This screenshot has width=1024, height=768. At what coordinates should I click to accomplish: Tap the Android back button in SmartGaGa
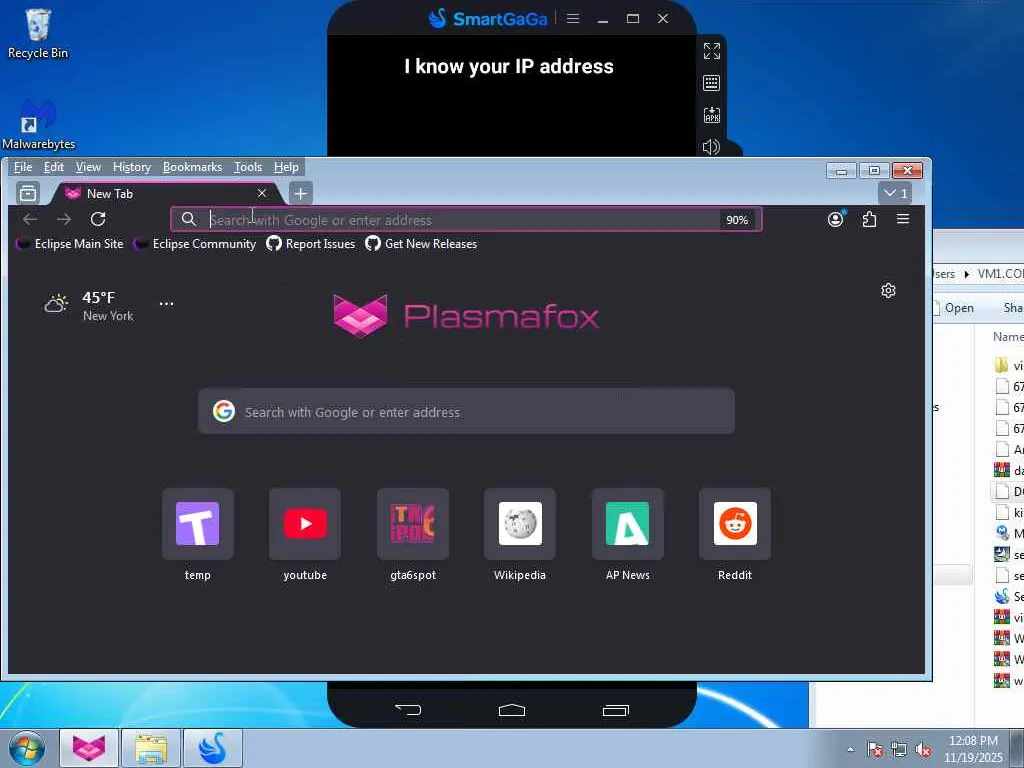pos(408,710)
